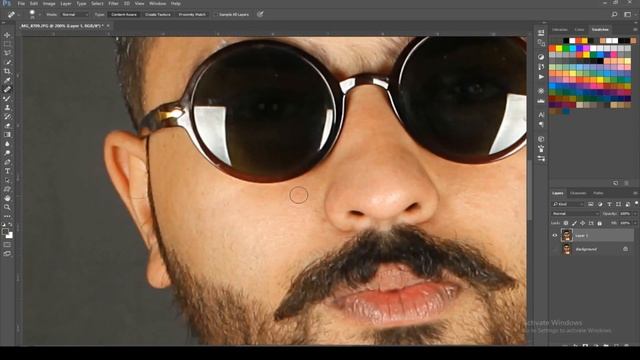Screen dimensions: 640x360
Task: Open the File menu
Action: [21, 3]
